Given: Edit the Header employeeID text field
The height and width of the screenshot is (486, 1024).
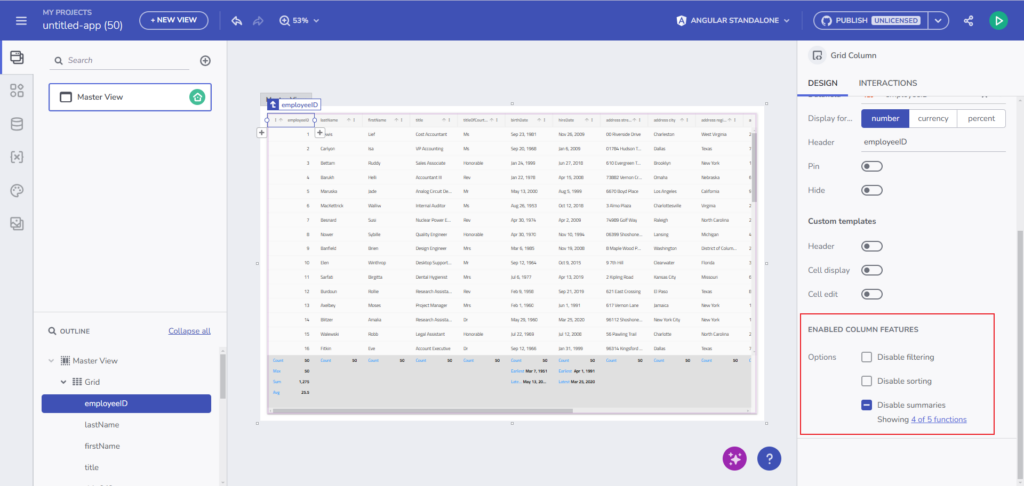Looking at the screenshot, I should 933,142.
